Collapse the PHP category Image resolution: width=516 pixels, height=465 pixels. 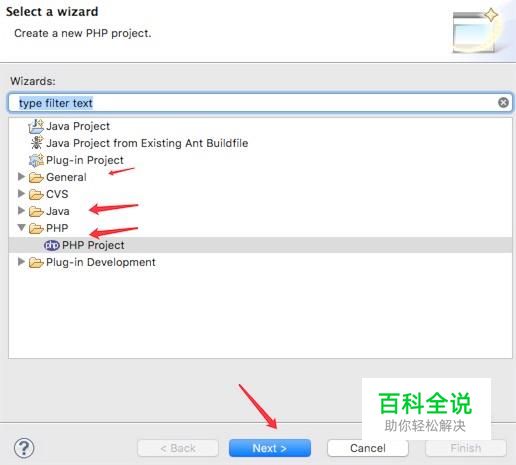click(x=21, y=228)
